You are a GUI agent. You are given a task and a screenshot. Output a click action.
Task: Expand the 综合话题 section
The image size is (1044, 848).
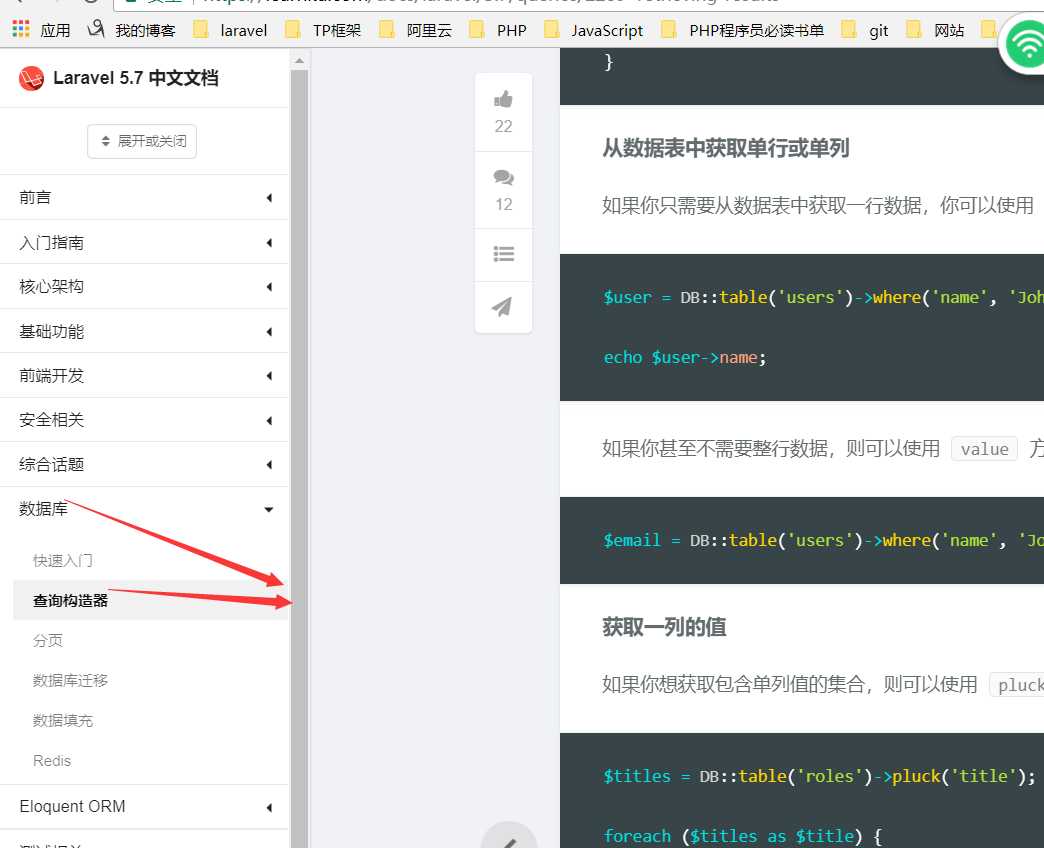[144, 465]
